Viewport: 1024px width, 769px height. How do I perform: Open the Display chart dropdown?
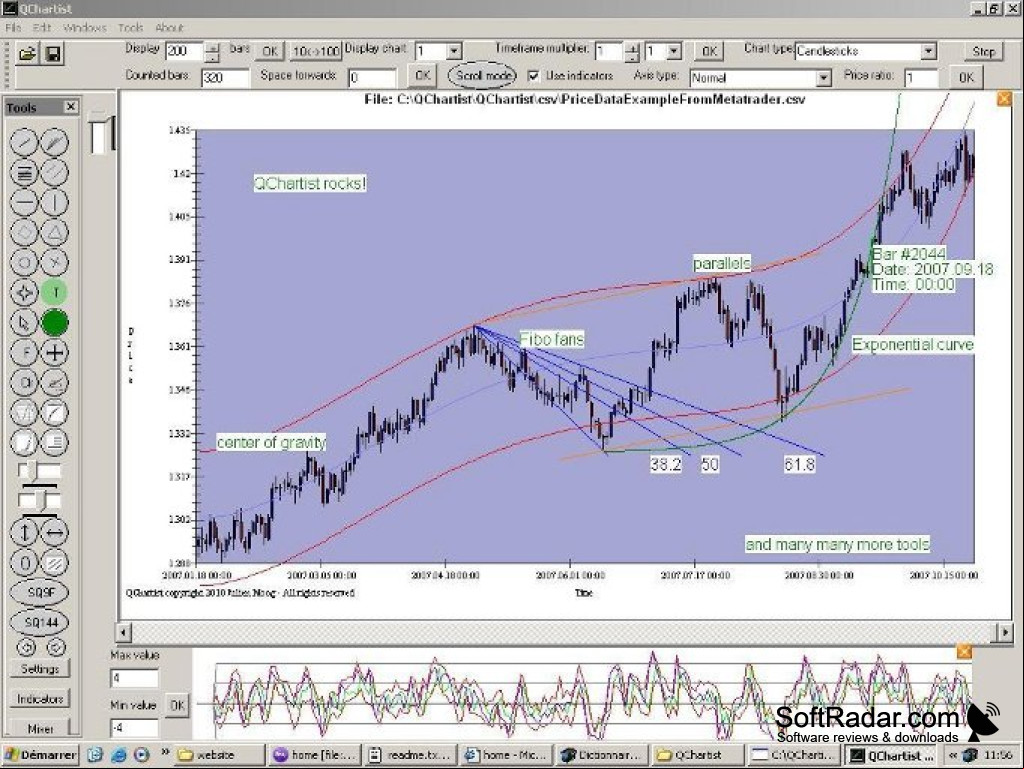[453, 51]
